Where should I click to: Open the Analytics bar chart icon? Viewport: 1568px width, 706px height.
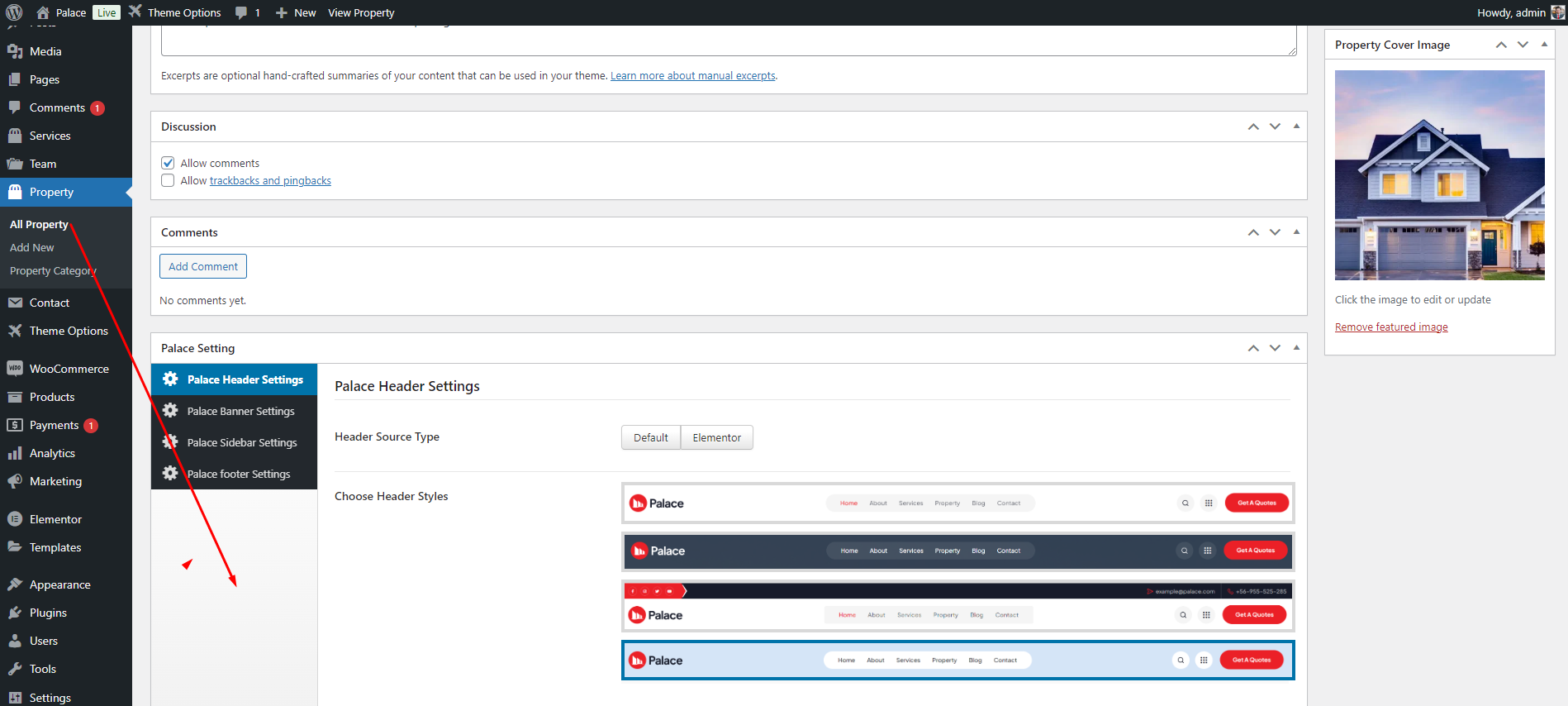tap(15, 453)
